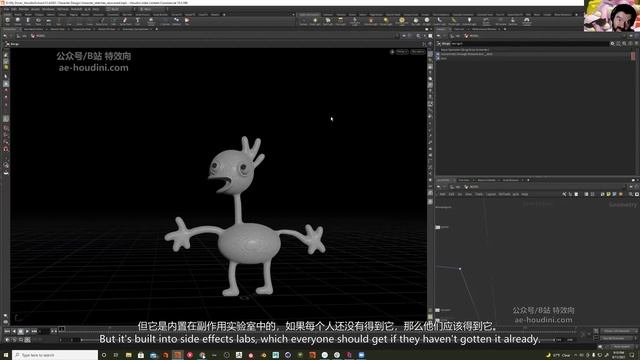Open the Render menu

23,9
